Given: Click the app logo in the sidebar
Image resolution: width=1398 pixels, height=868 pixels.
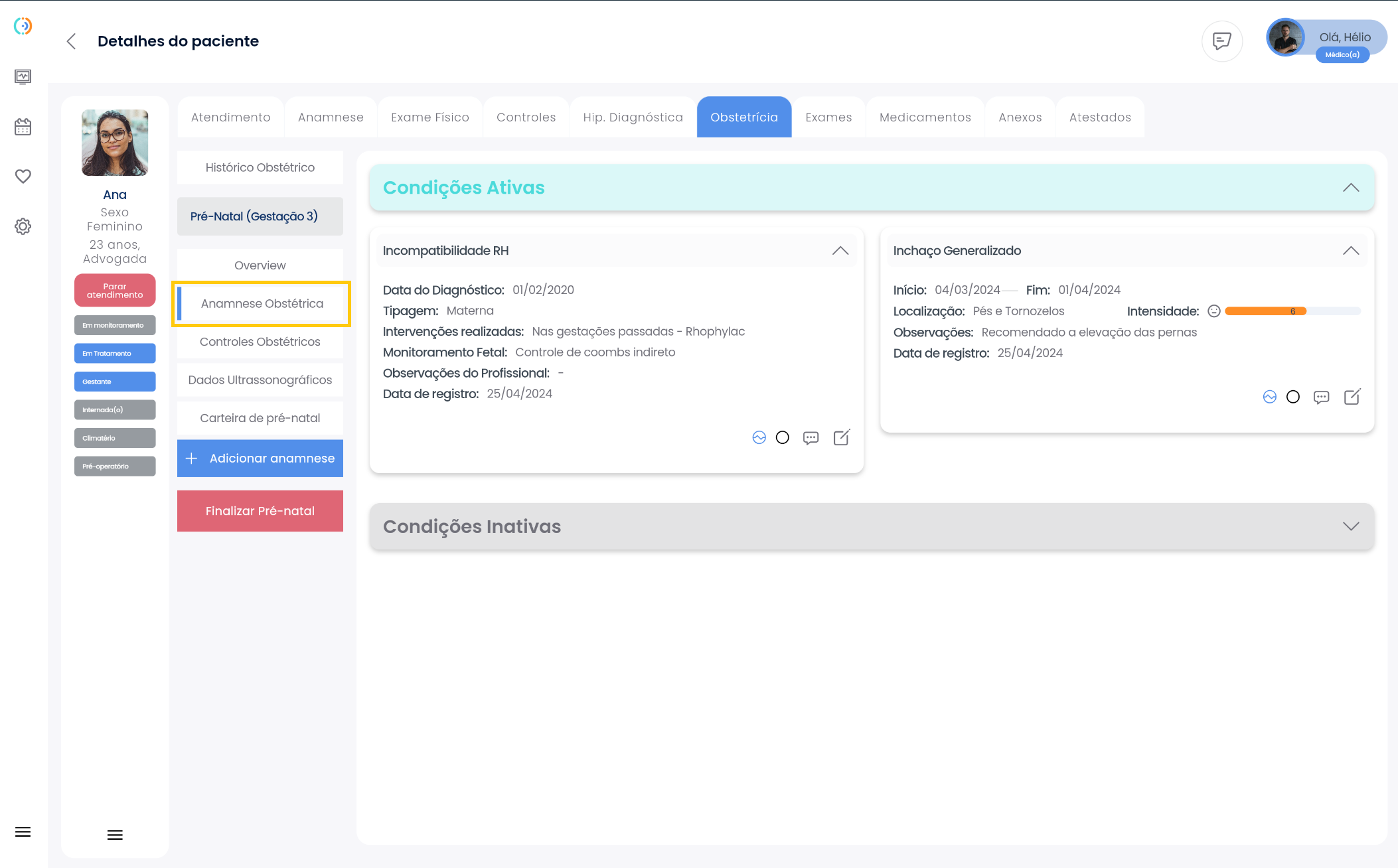Looking at the screenshot, I should coord(23,26).
